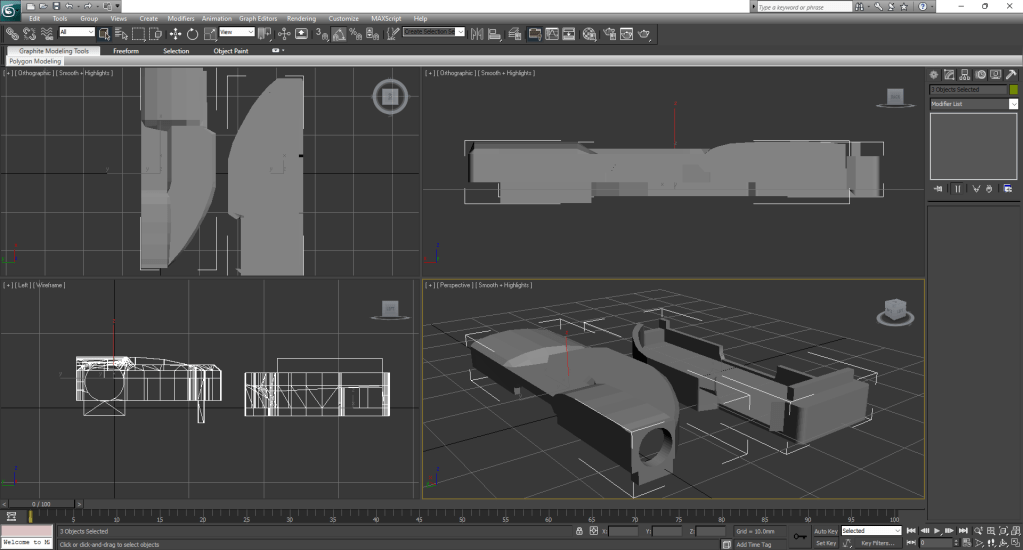The width and height of the screenshot is (1023, 550).
Task: Activate the Rotate tool in toolbar
Action: (x=193, y=34)
